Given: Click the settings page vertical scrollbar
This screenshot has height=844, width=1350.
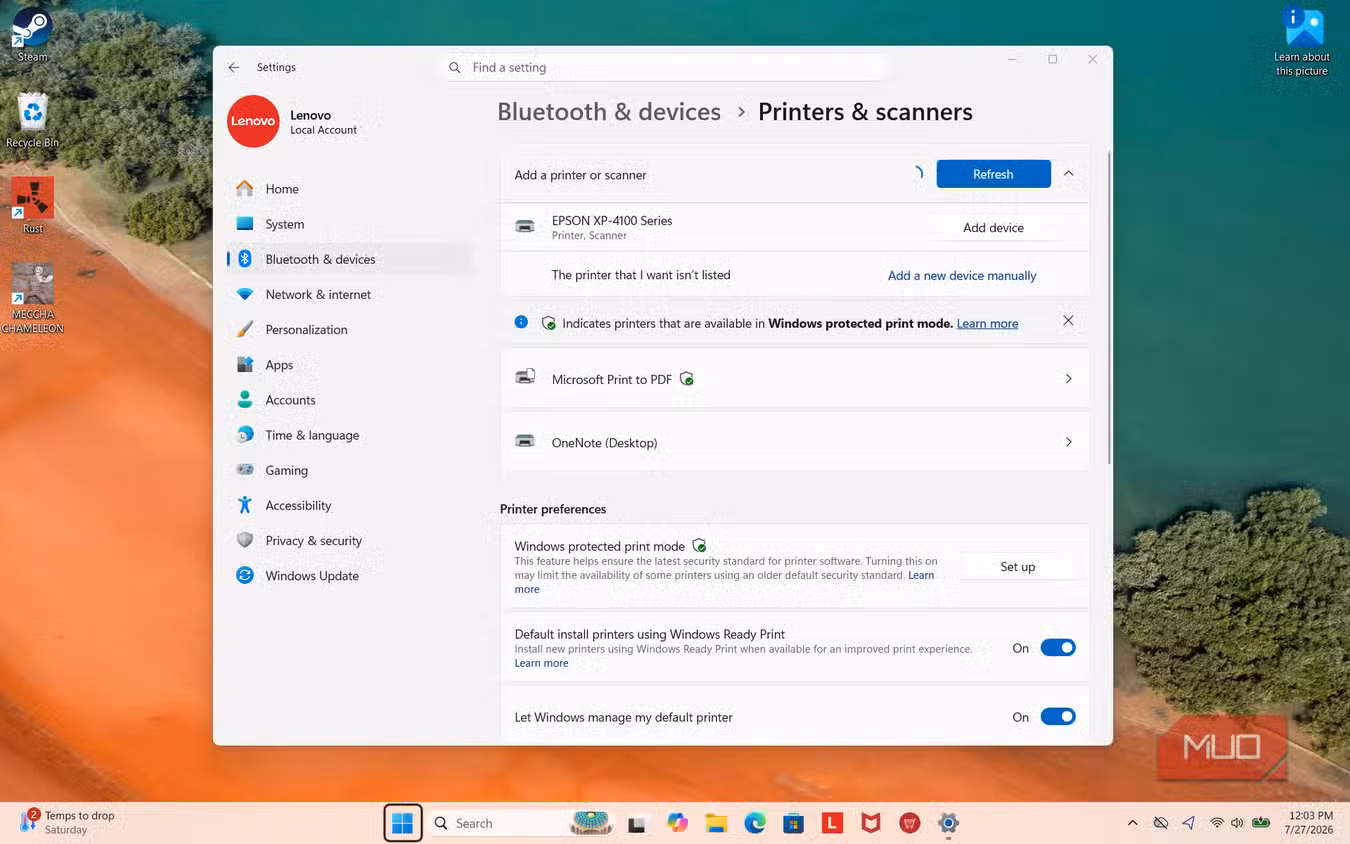Looking at the screenshot, I should click(1109, 308).
